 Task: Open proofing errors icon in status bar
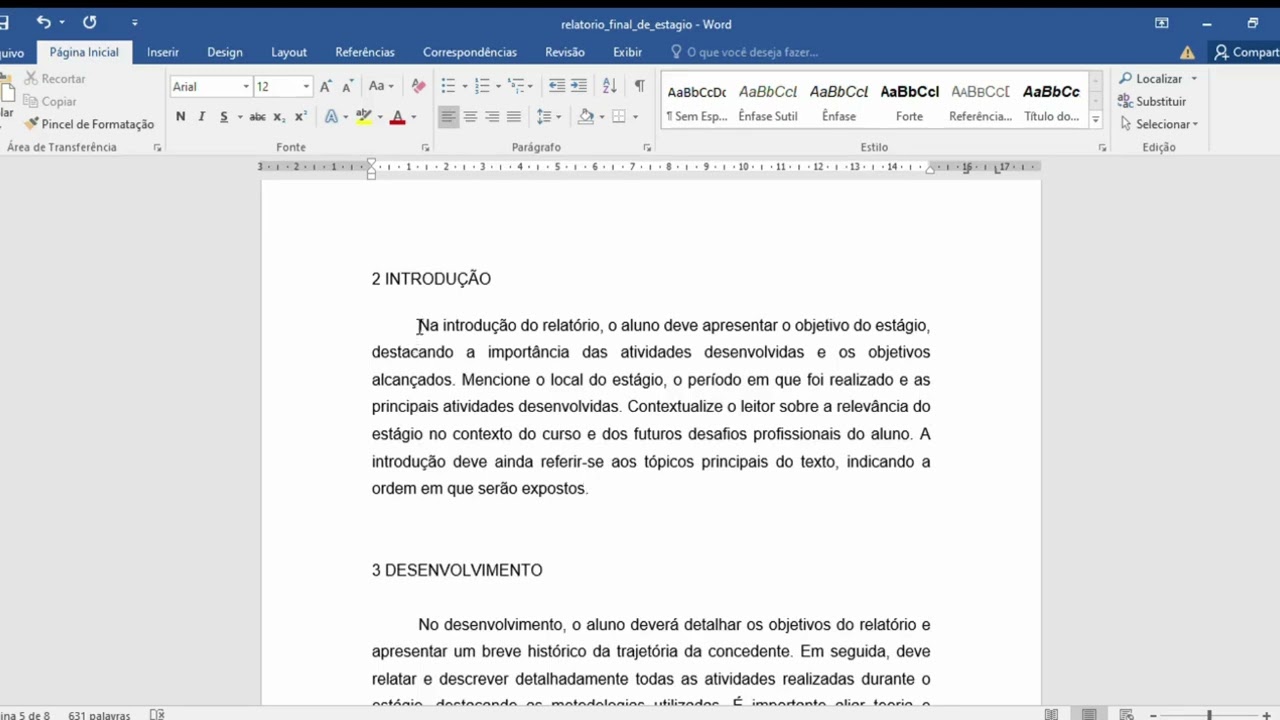click(157, 715)
